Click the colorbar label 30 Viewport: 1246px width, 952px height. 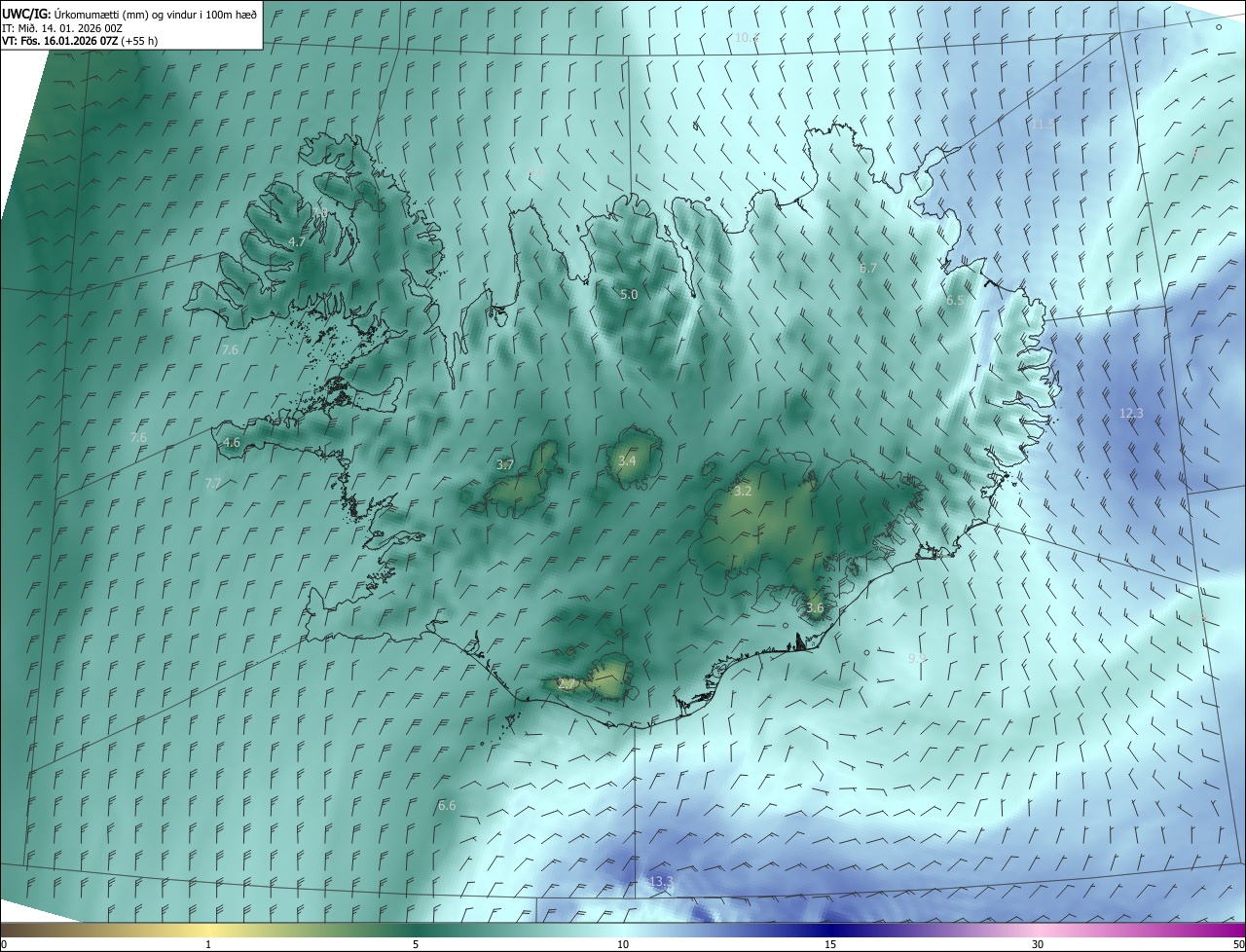(x=1038, y=944)
